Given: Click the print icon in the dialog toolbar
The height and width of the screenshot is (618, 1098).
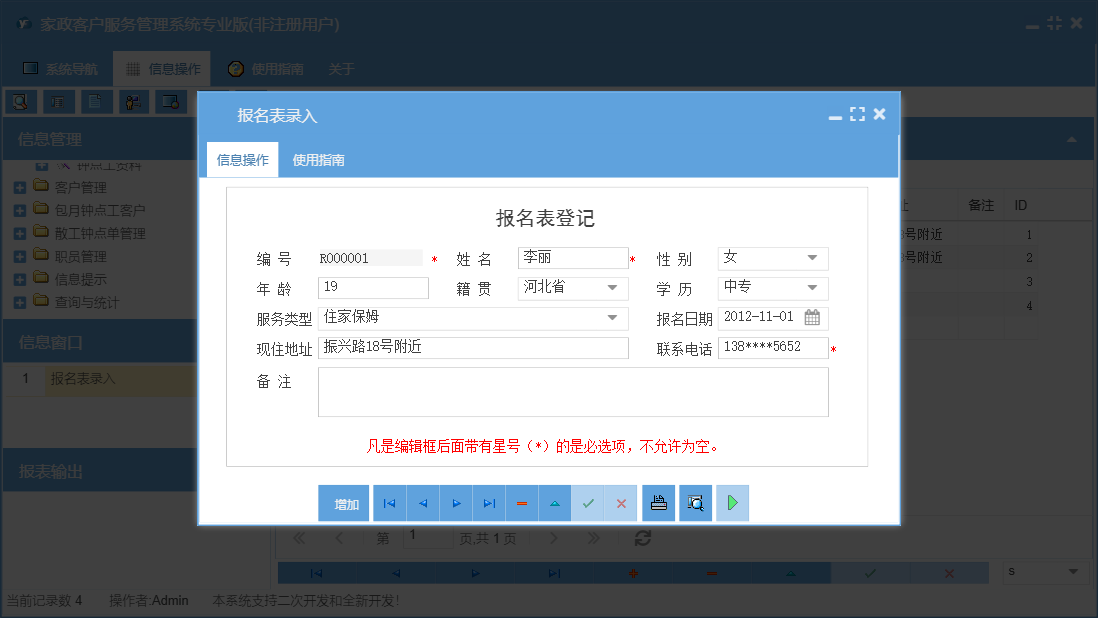Looking at the screenshot, I should pyautogui.click(x=658, y=503).
